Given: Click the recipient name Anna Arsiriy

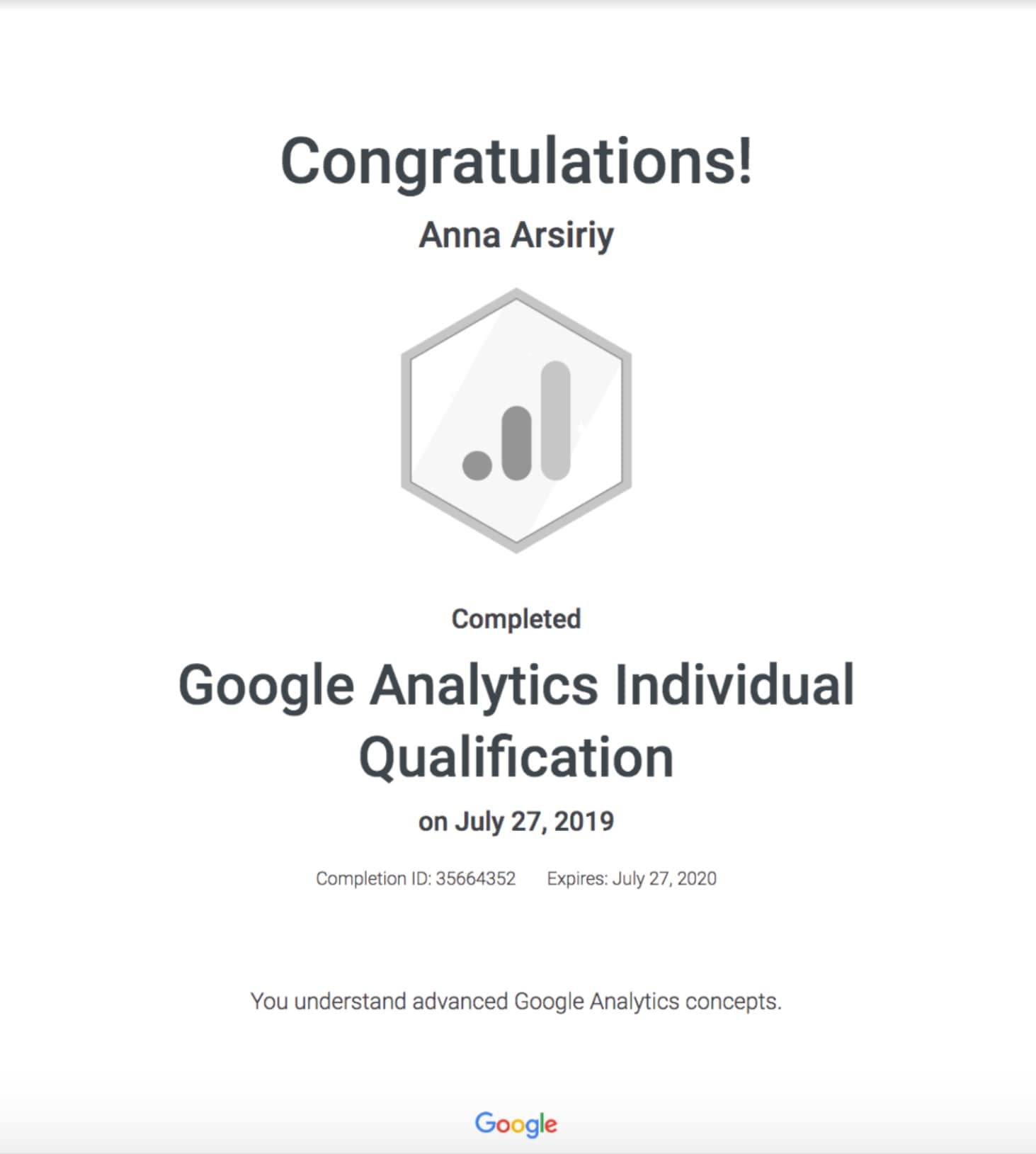Looking at the screenshot, I should click(516, 235).
